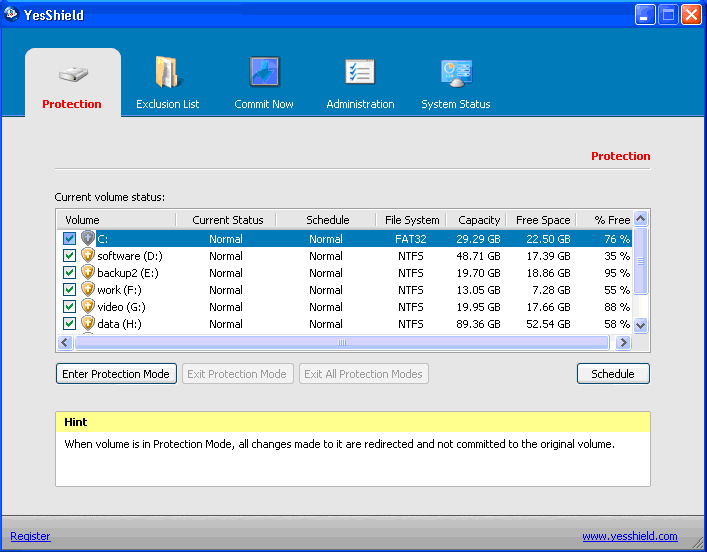The height and width of the screenshot is (552, 707).
Task: Toggle the backup2 (E:) checkbox
Action: coord(69,273)
